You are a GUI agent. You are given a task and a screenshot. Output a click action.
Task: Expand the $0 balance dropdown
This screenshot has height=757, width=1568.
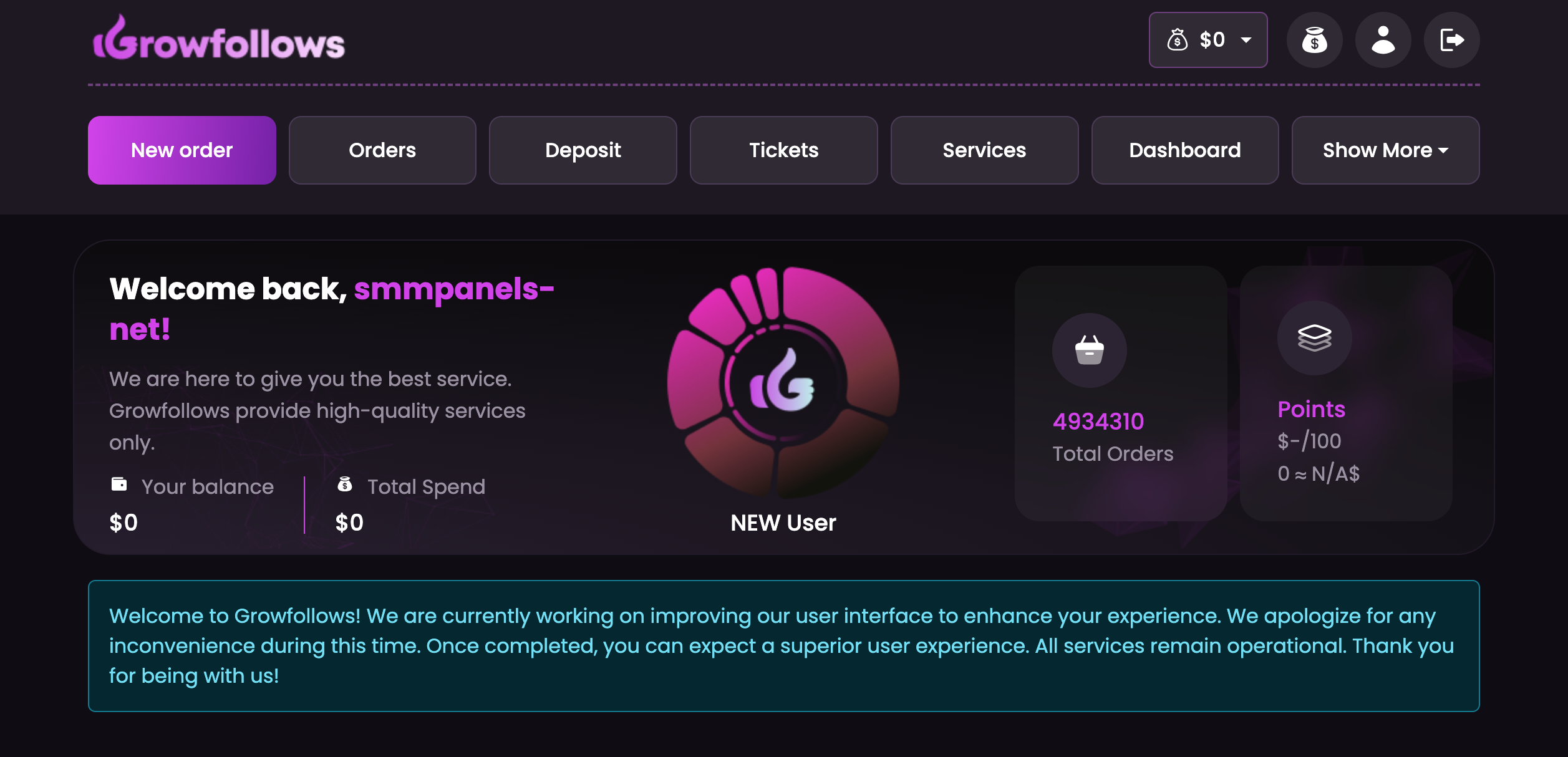point(1207,40)
